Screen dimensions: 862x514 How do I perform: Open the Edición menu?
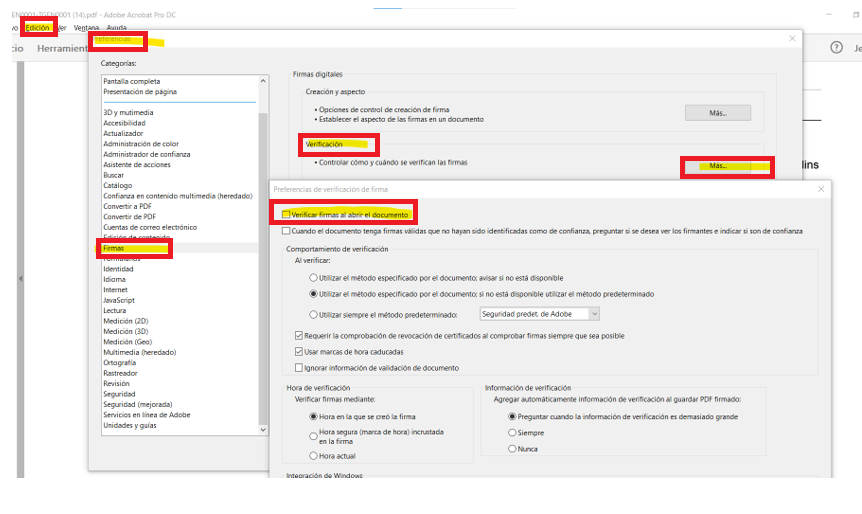[37, 27]
